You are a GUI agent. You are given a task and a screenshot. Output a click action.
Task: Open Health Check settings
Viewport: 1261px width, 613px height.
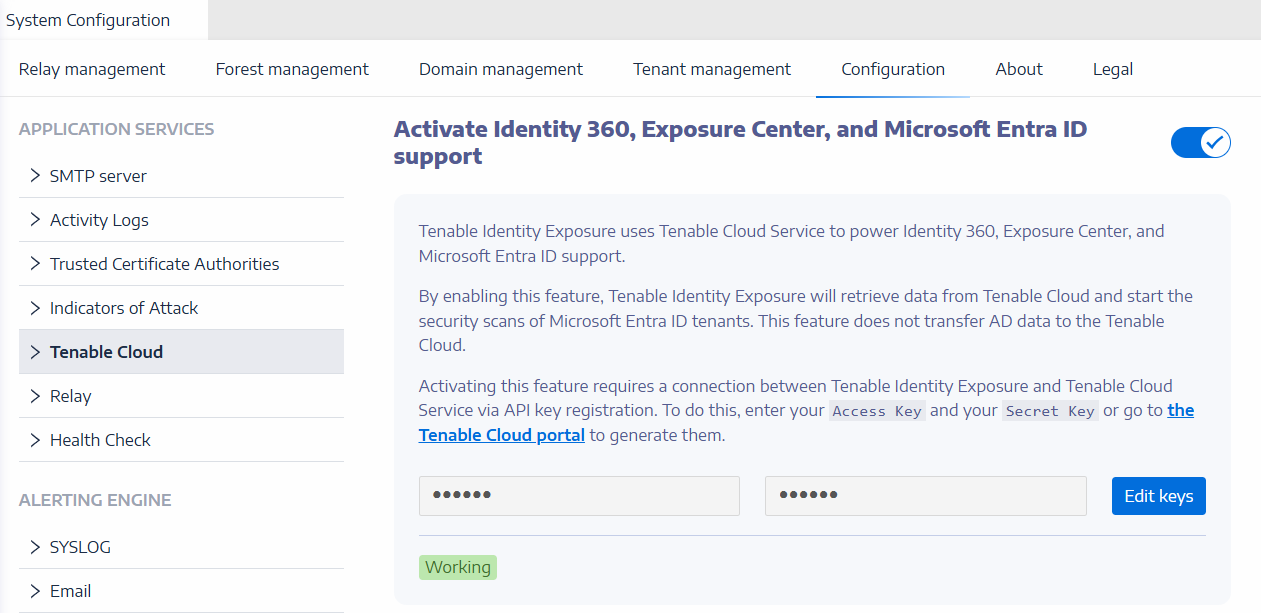181,440
